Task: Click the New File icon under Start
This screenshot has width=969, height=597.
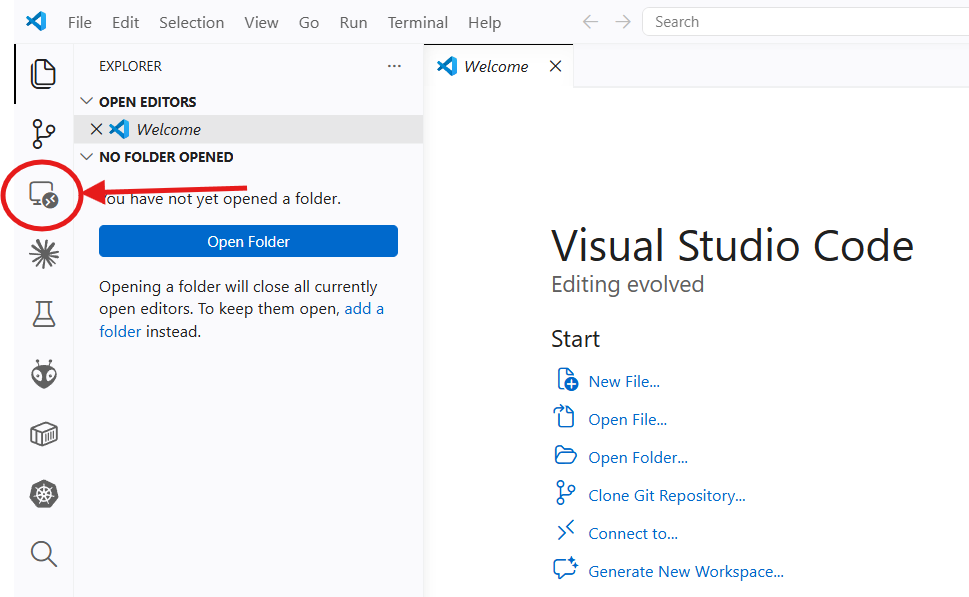Action: tap(567, 379)
